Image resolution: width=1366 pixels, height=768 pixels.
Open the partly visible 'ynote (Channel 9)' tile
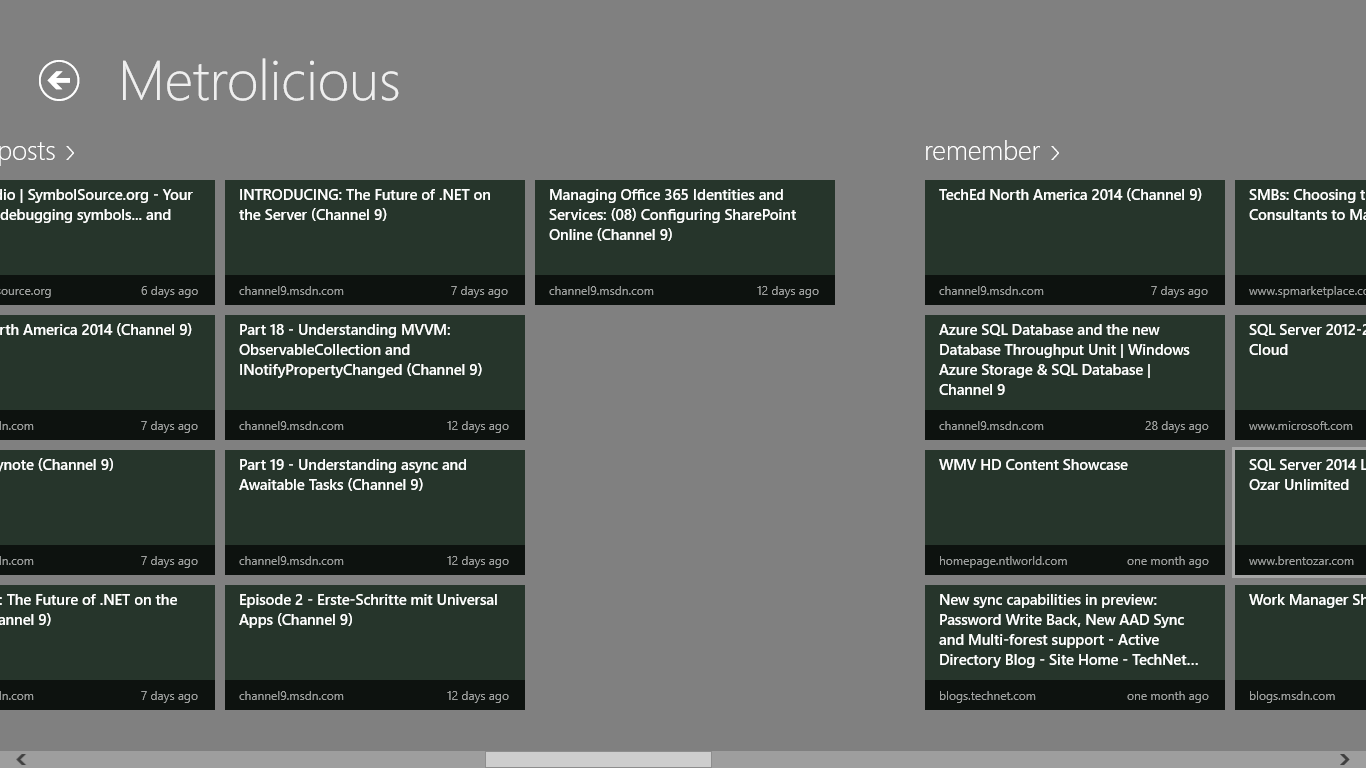(x=107, y=512)
